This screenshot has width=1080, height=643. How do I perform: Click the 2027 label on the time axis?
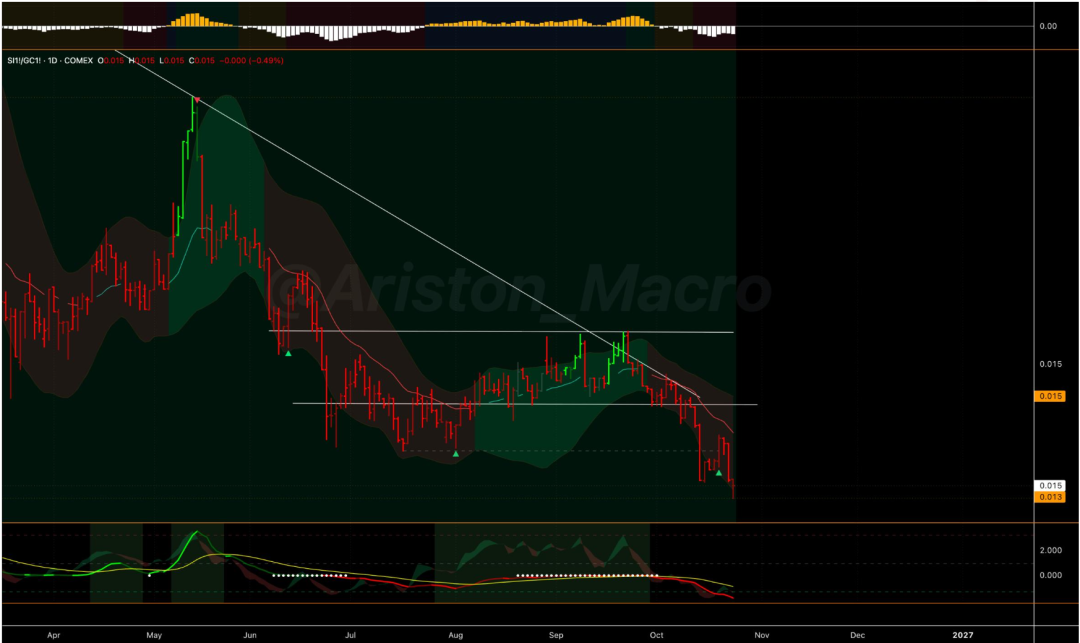[963, 635]
